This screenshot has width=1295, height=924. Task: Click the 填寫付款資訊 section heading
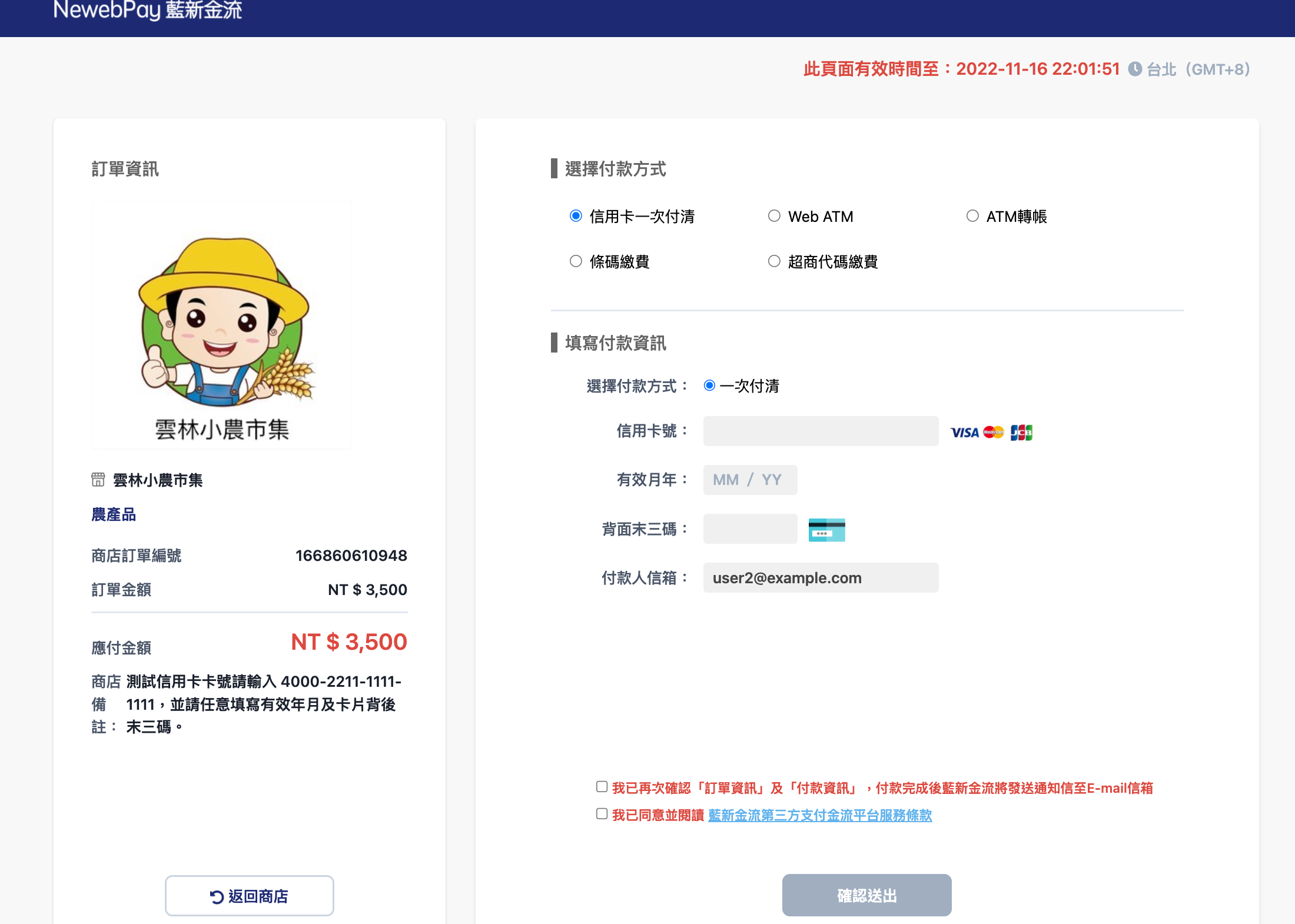pyautogui.click(x=616, y=343)
